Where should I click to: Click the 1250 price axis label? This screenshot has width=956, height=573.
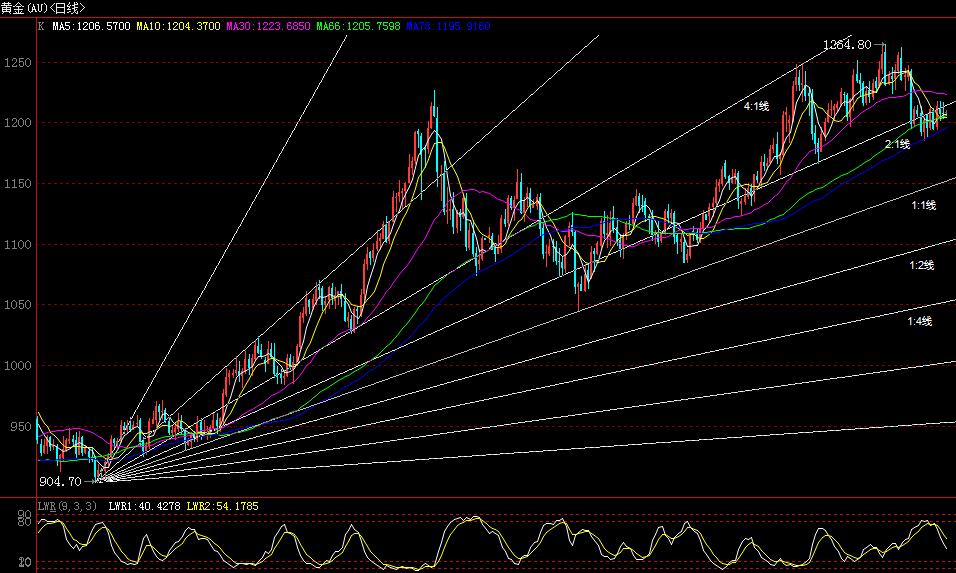[17, 63]
